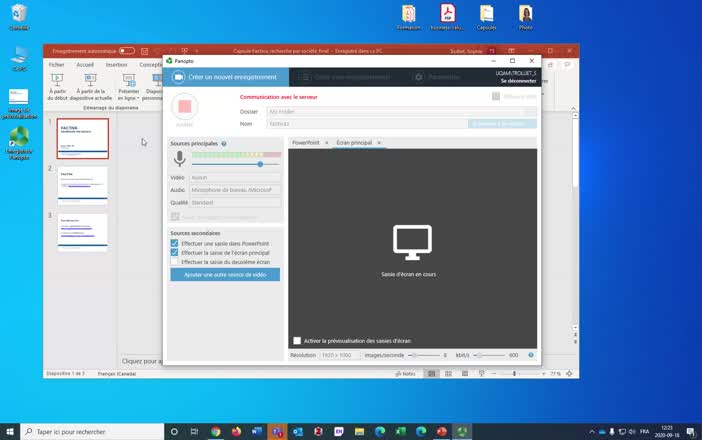Uncheck Effectuer la saisie de l'écran principal
702x440 pixels.
click(174, 252)
